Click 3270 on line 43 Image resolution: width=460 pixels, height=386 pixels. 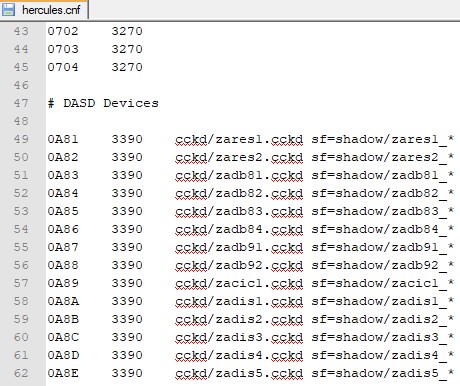click(x=127, y=31)
